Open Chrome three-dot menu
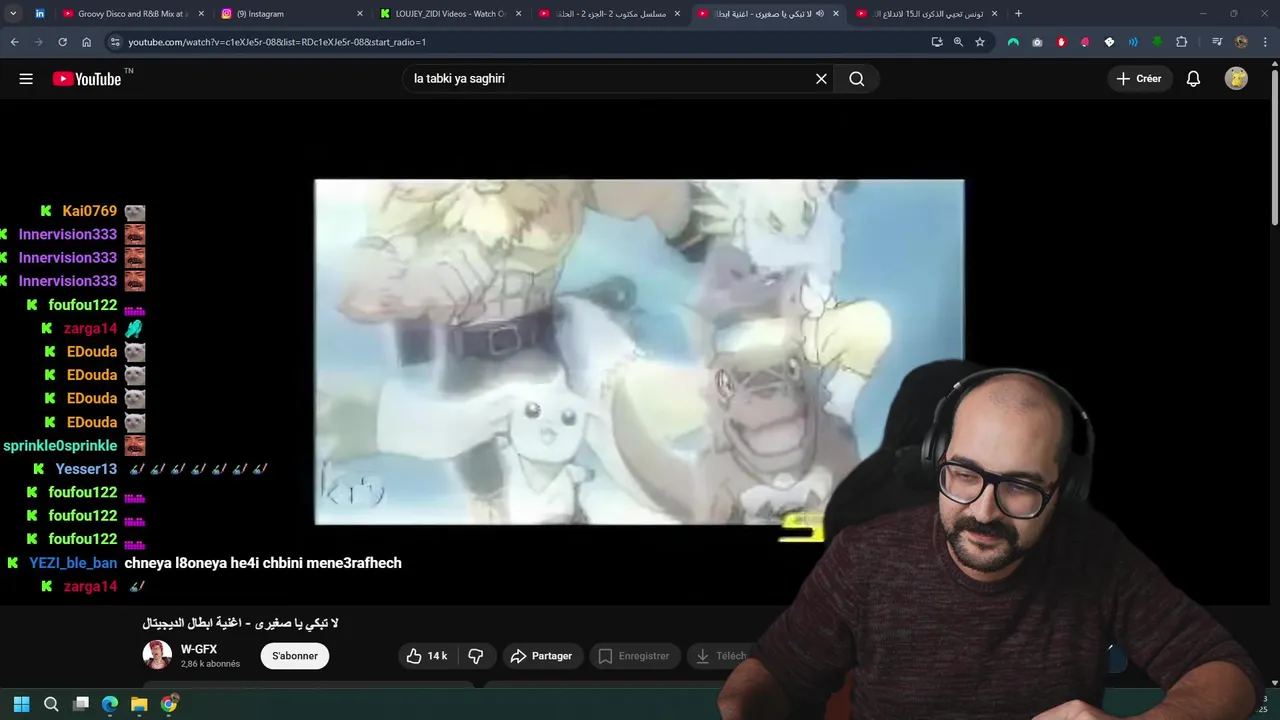Image resolution: width=1280 pixels, height=720 pixels. [1265, 42]
